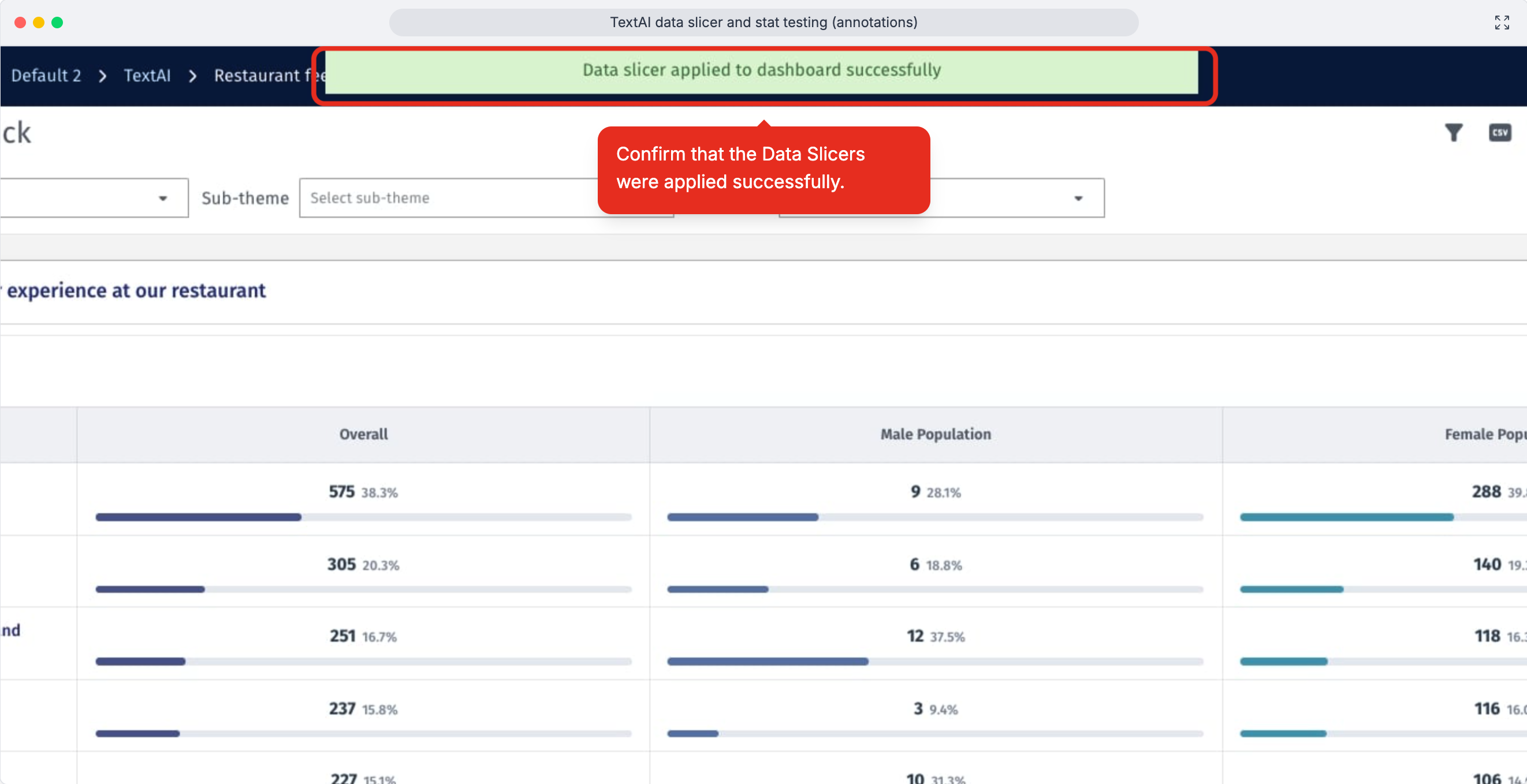
Task: Go to Default 2 breadcrumb
Action: coord(46,76)
